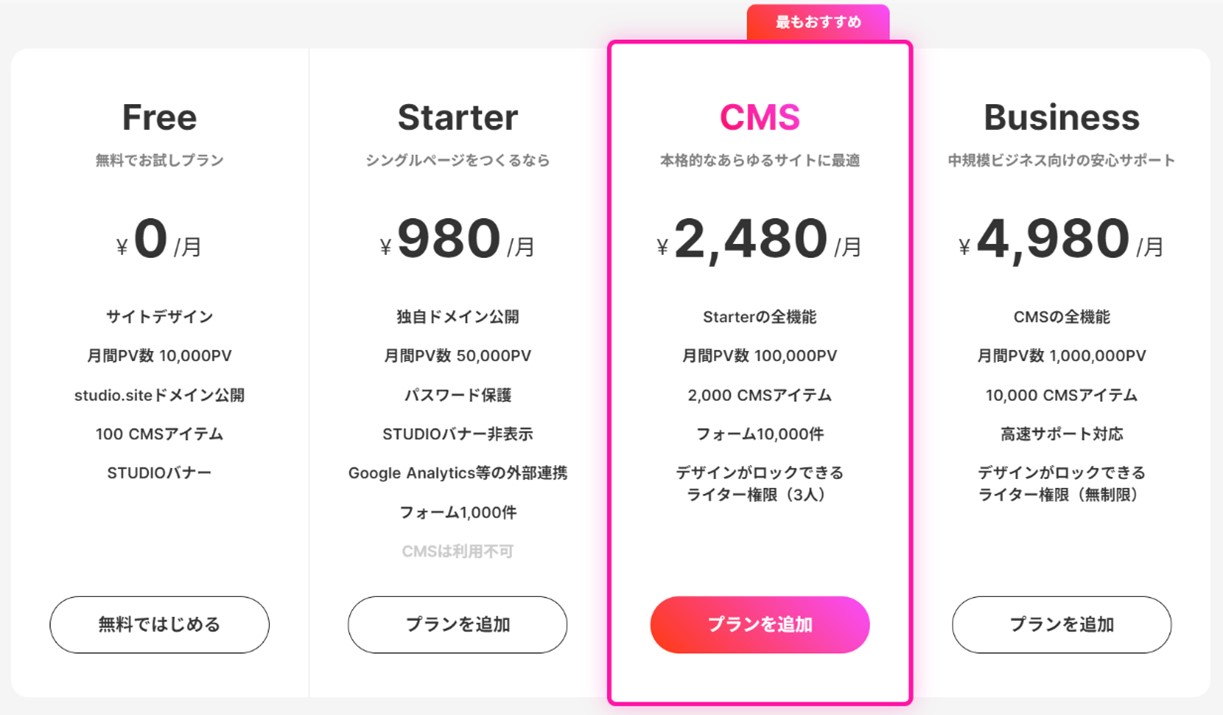Viewport: 1223px width, 715px height.
Task: Add the Starter plan via プランを追加
Action: [457, 625]
